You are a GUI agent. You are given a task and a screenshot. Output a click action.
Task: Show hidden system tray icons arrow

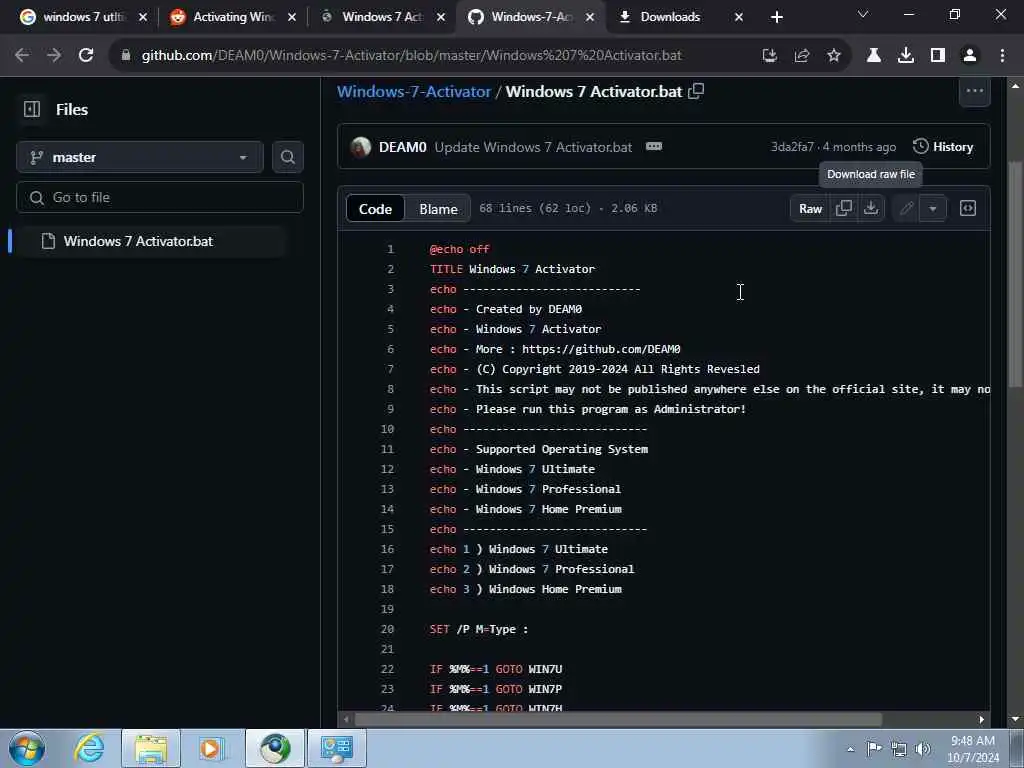click(850, 749)
